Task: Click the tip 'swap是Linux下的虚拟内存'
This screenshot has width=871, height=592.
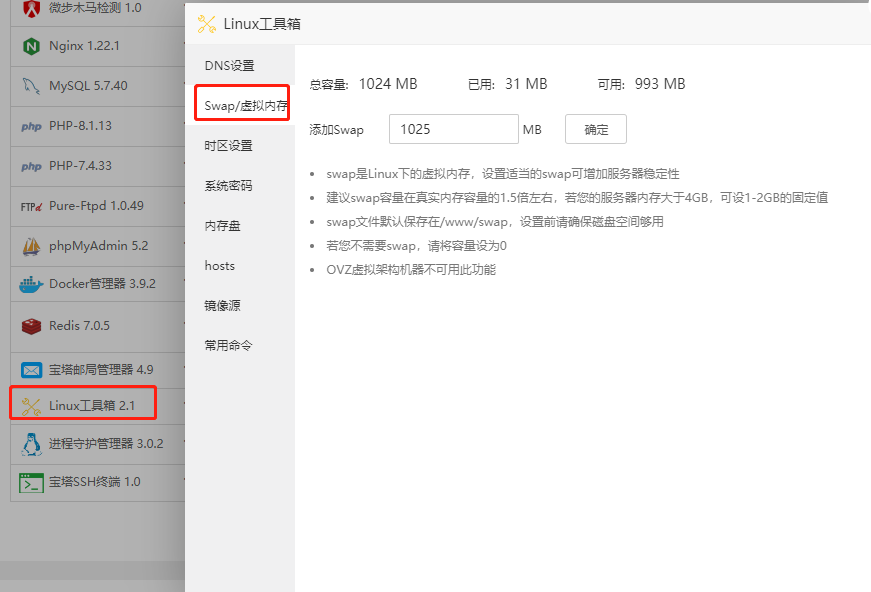Action: [x=503, y=174]
